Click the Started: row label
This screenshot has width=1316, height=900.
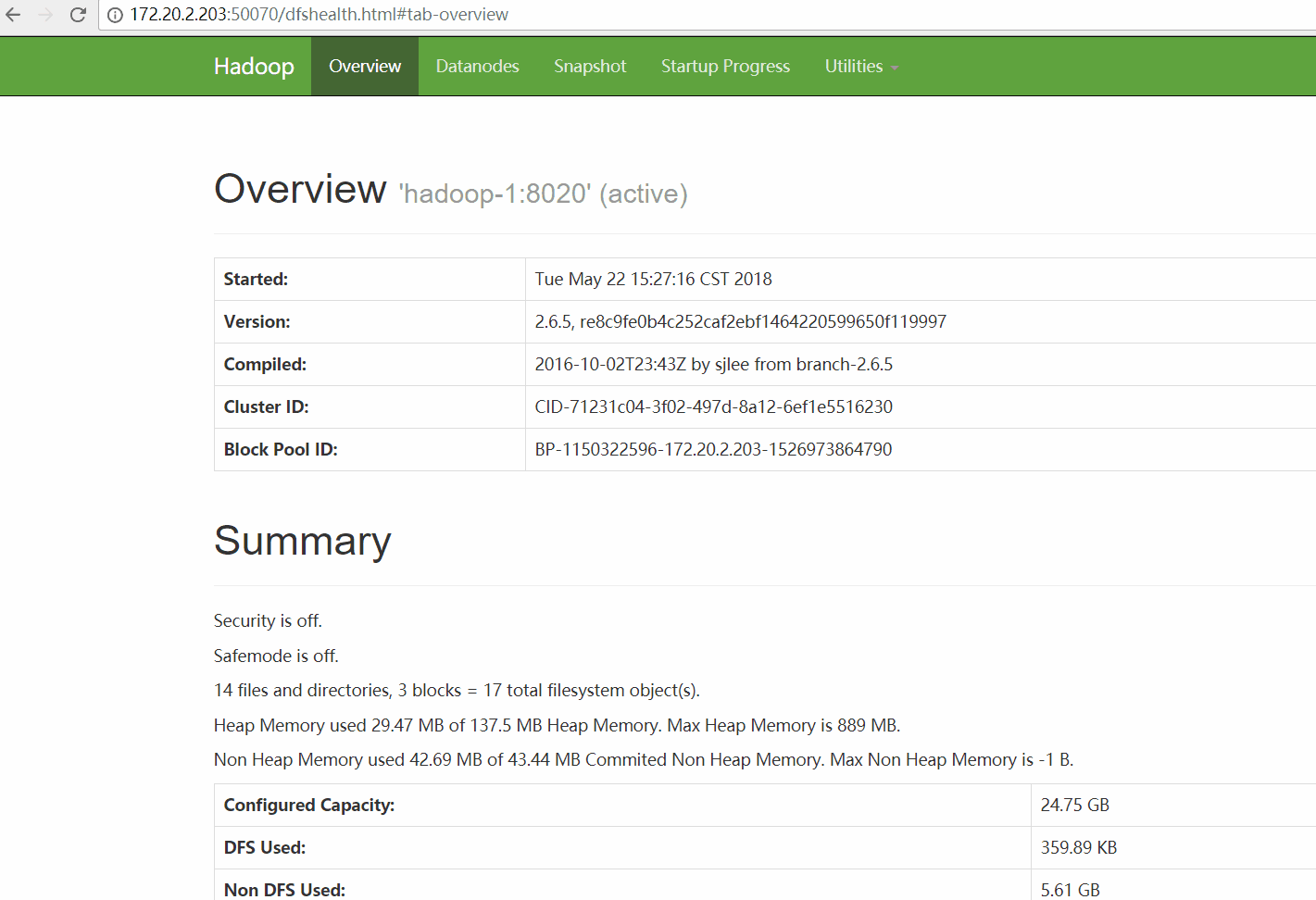click(x=256, y=279)
